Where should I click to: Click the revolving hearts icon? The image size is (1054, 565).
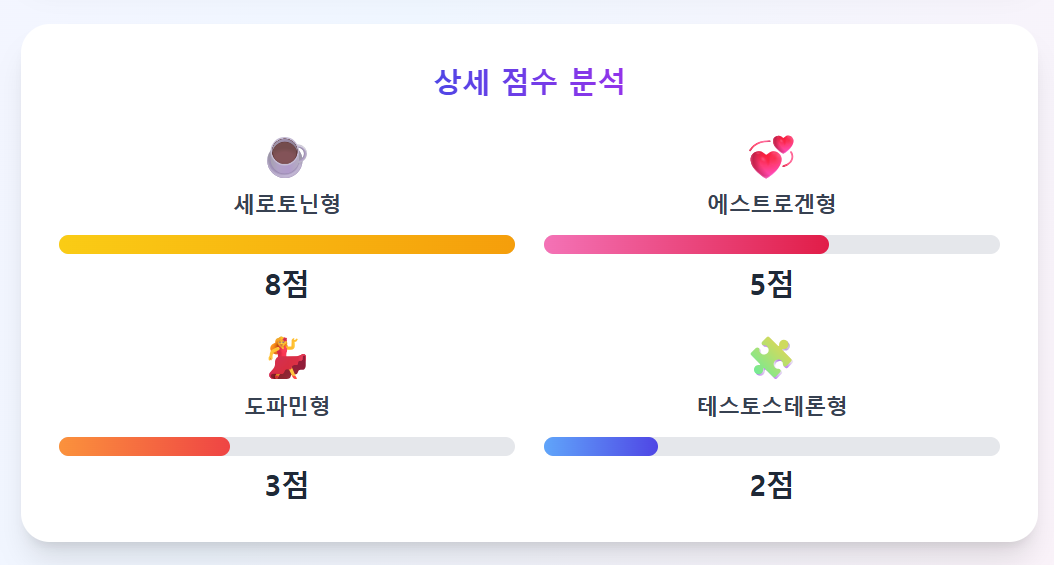(x=771, y=157)
